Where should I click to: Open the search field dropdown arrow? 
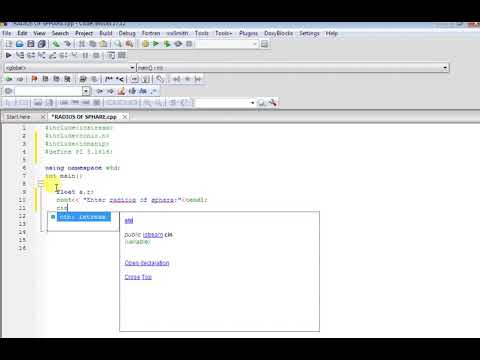86,91
